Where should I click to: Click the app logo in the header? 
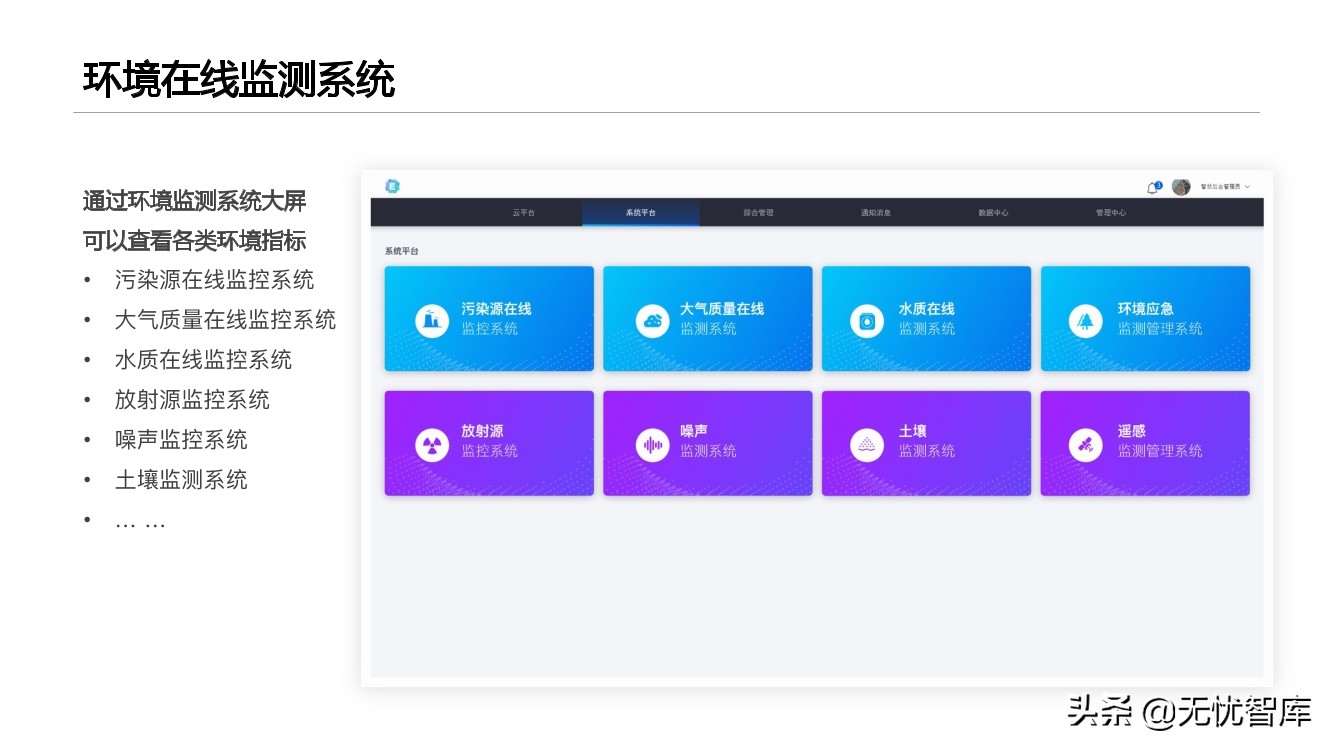pyautogui.click(x=392, y=186)
